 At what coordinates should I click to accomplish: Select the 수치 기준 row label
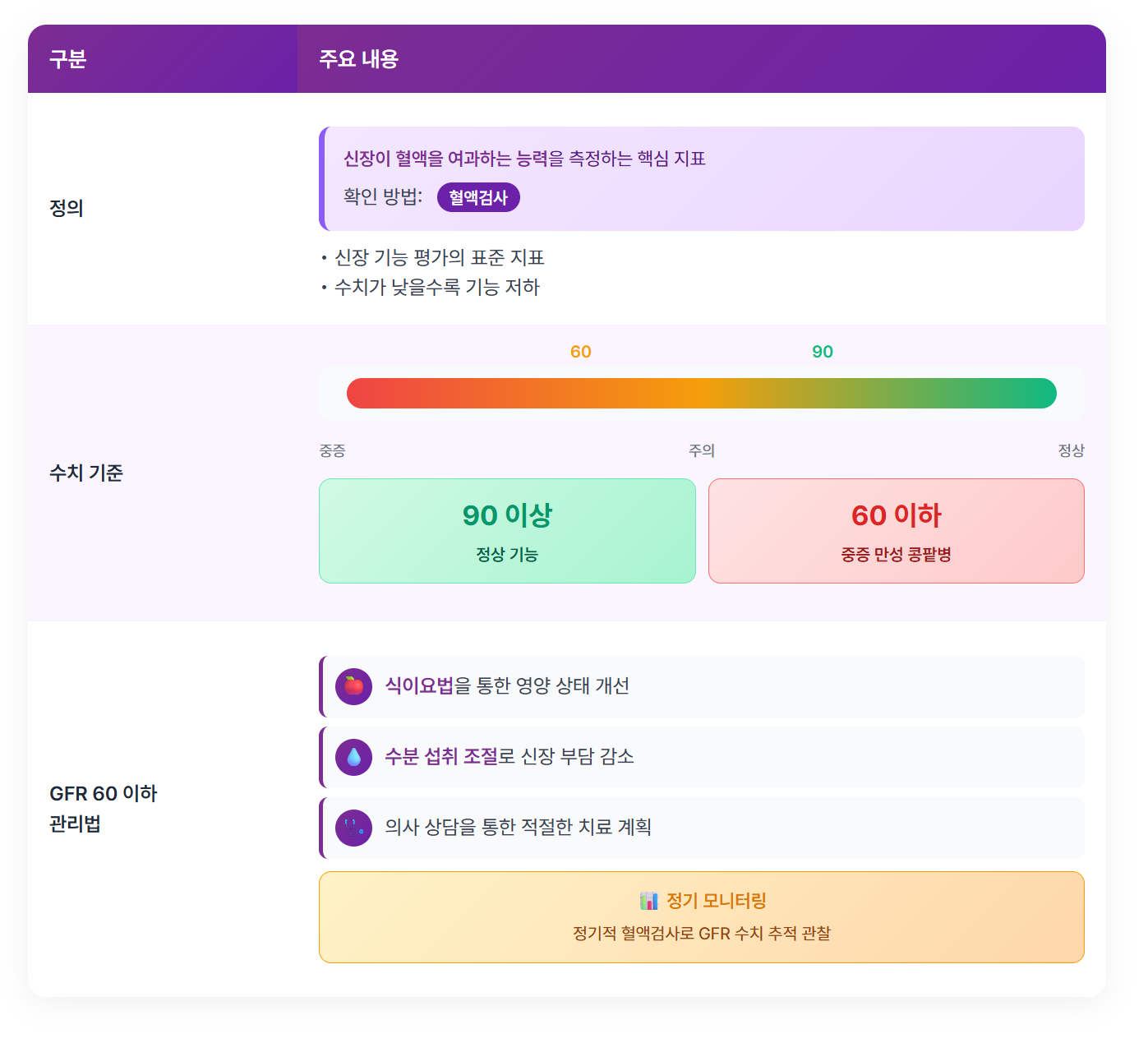coord(86,473)
